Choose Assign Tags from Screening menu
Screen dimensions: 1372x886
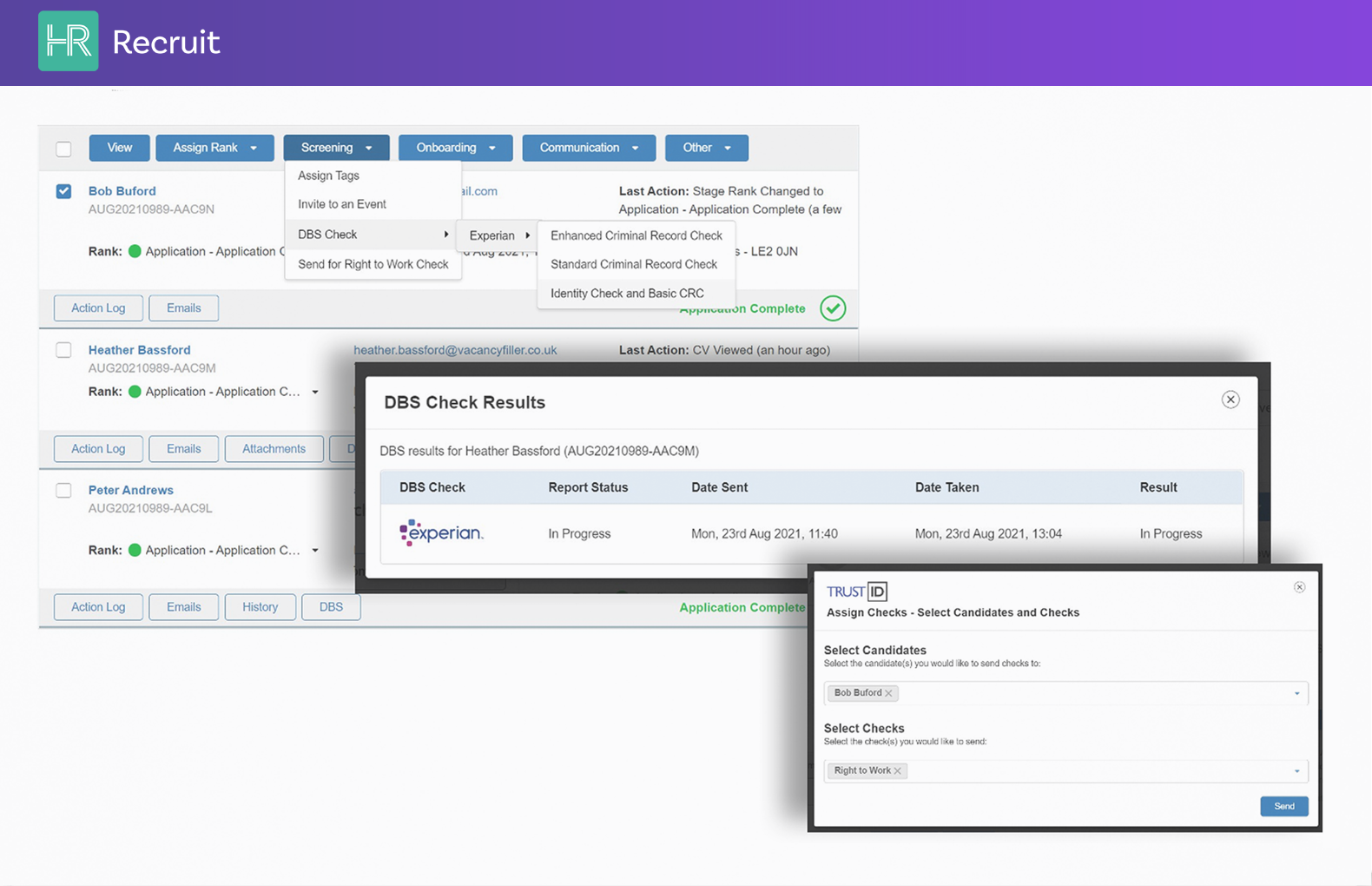(373, 175)
